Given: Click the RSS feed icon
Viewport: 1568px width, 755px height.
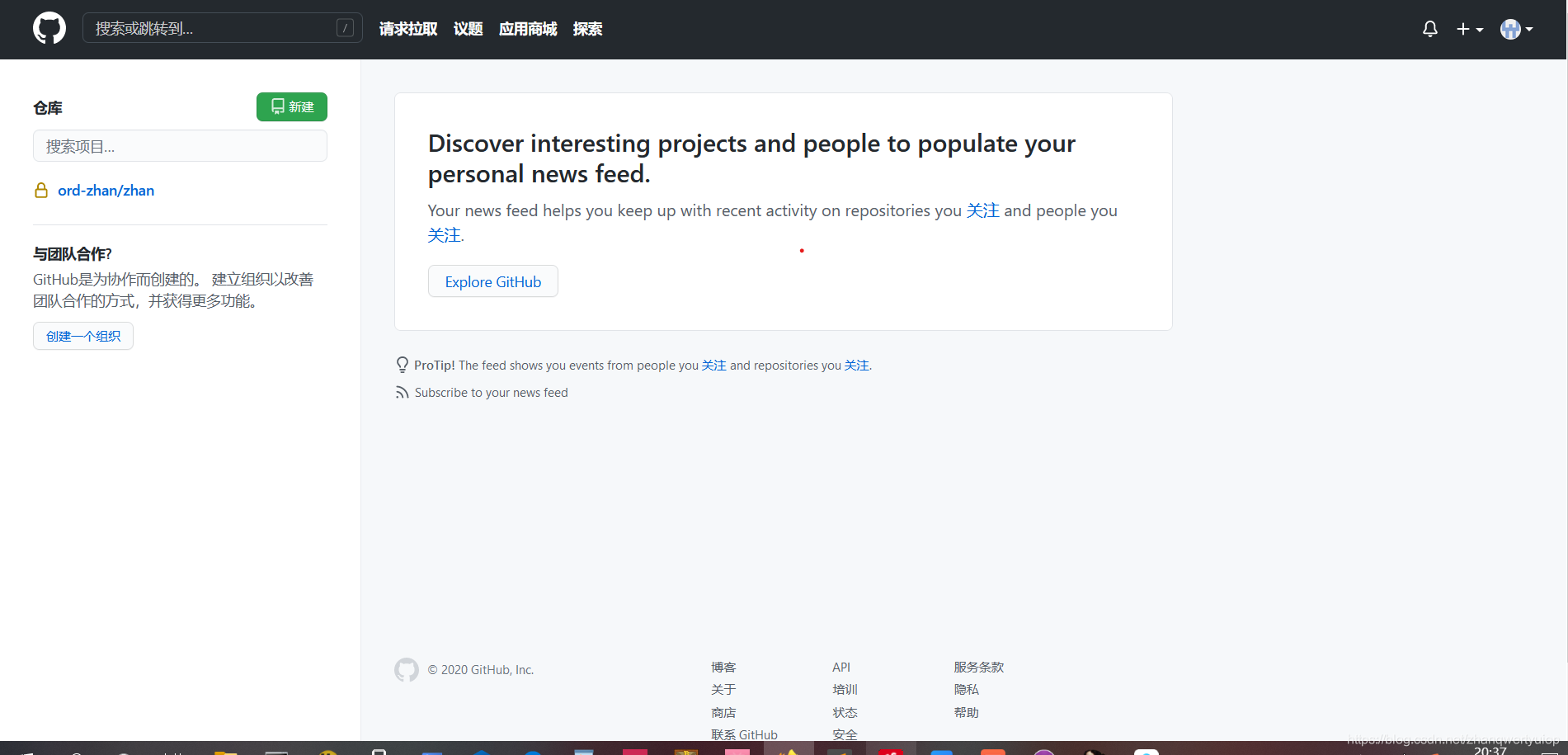Looking at the screenshot, I should tap(402, 393).
